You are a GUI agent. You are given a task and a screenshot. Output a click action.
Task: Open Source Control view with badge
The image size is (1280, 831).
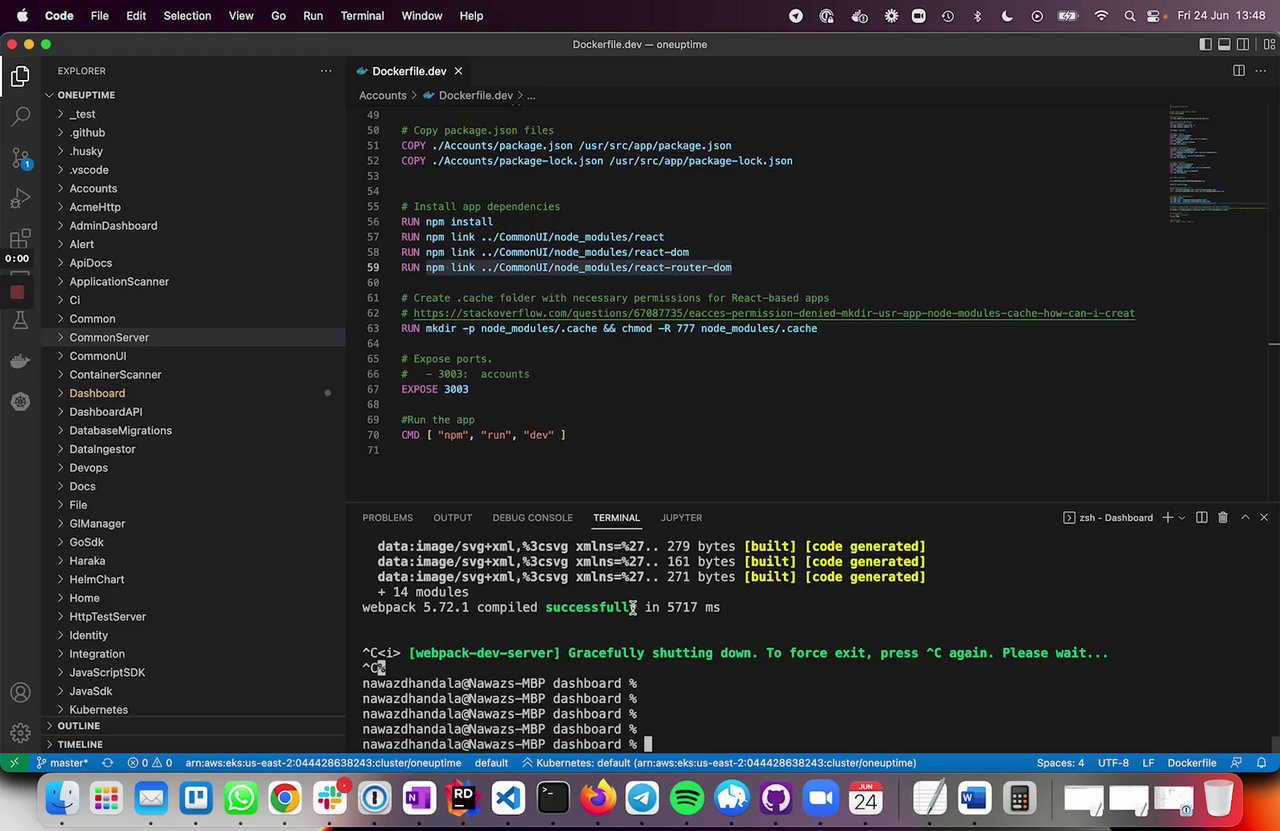[x=20, y=158]
